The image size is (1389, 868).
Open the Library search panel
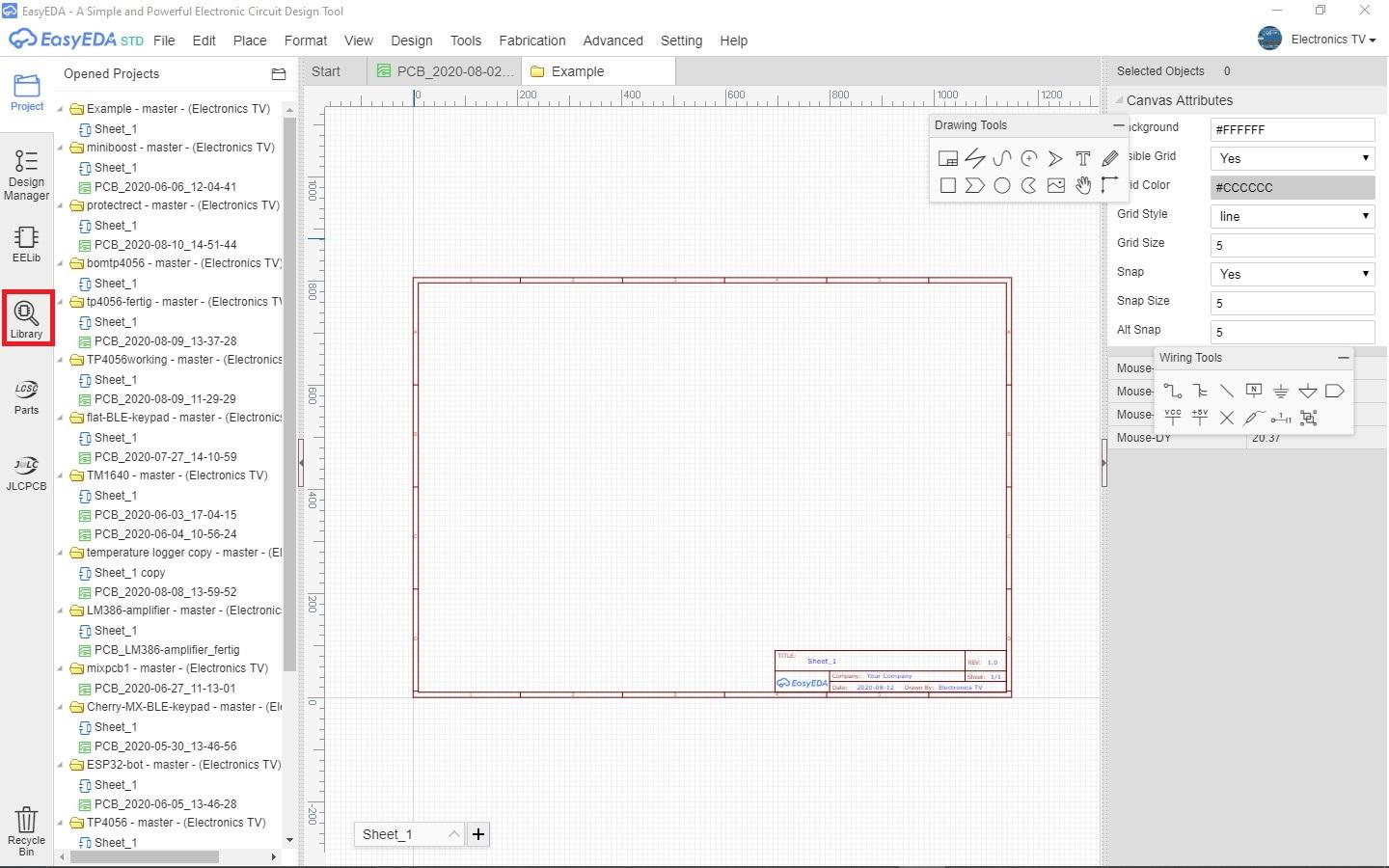coord(27,318)
